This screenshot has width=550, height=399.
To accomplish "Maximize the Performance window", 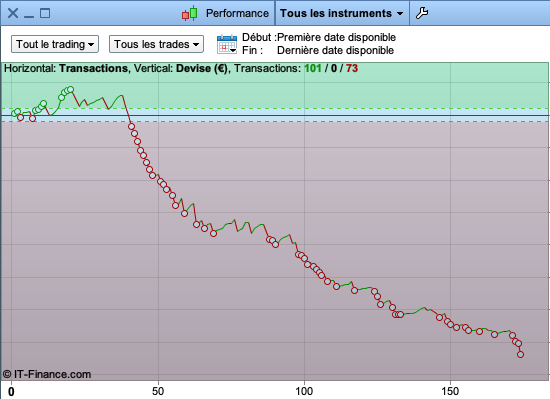I will click(x=45, y=13).
